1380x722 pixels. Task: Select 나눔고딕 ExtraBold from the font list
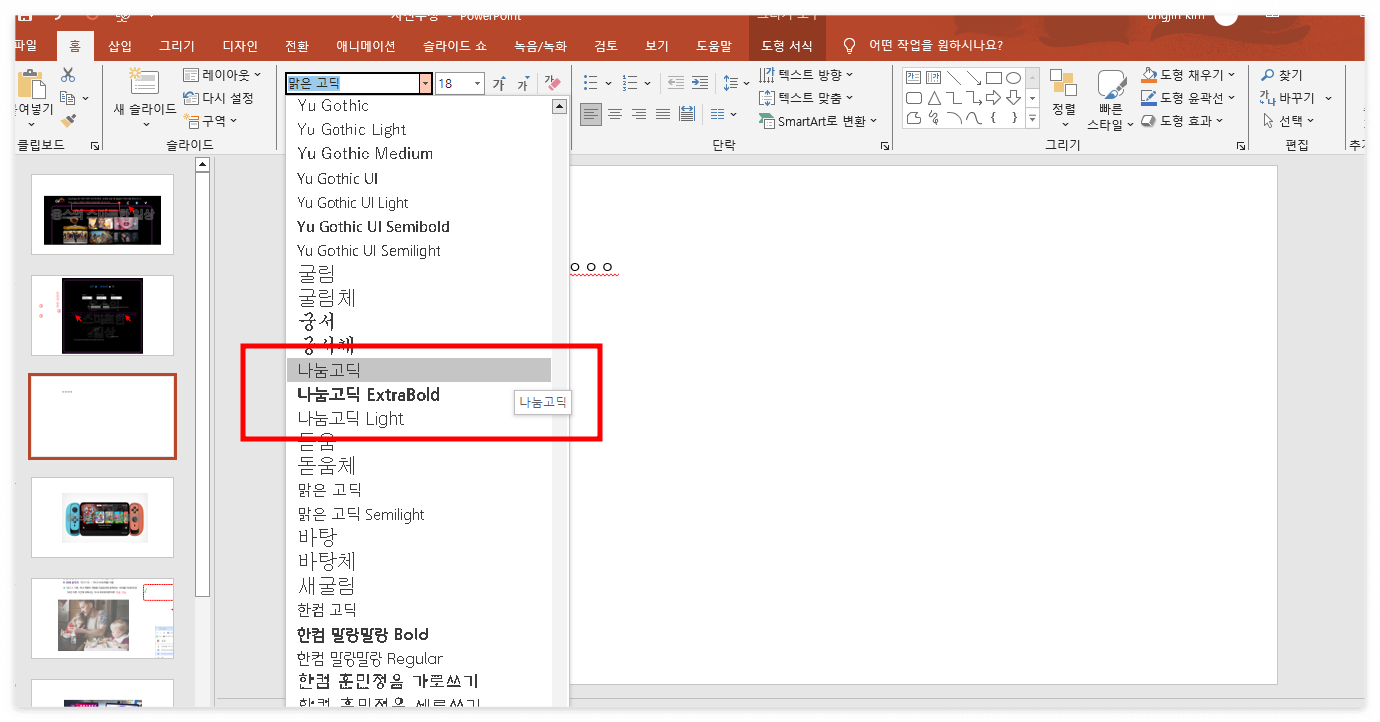click(370, 394)
